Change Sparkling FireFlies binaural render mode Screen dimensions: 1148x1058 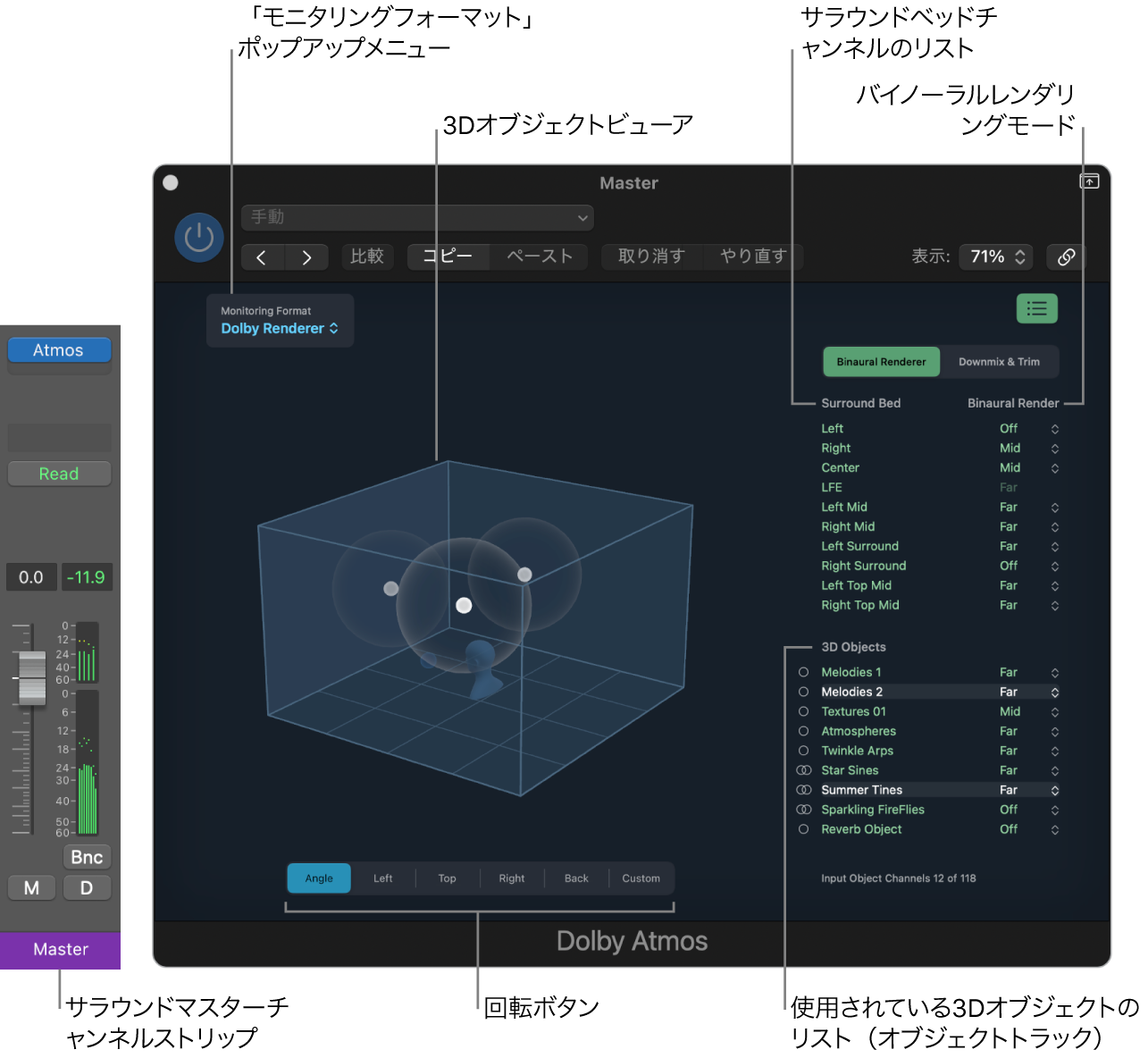point(1028,810)
